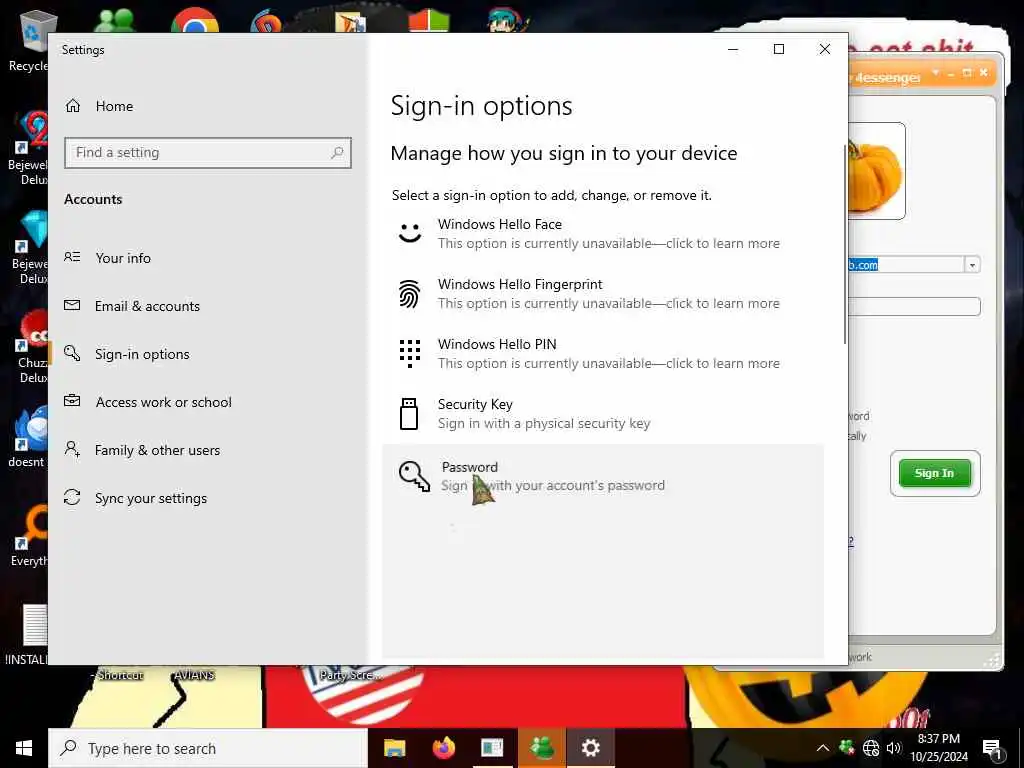Select Security Key sign-in option
The height and width of the screenshot is (768, 1024).
click(603, 414)
